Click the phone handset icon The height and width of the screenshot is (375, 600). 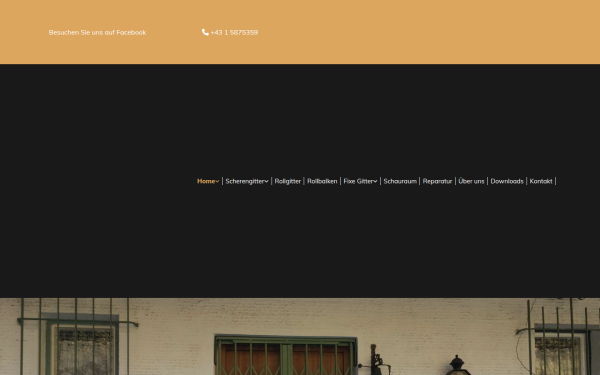coord(205,32)
